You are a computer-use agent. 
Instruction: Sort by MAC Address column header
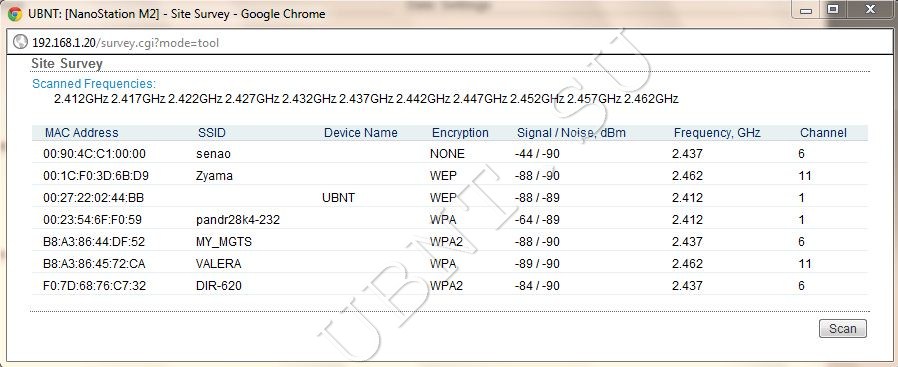81,133
